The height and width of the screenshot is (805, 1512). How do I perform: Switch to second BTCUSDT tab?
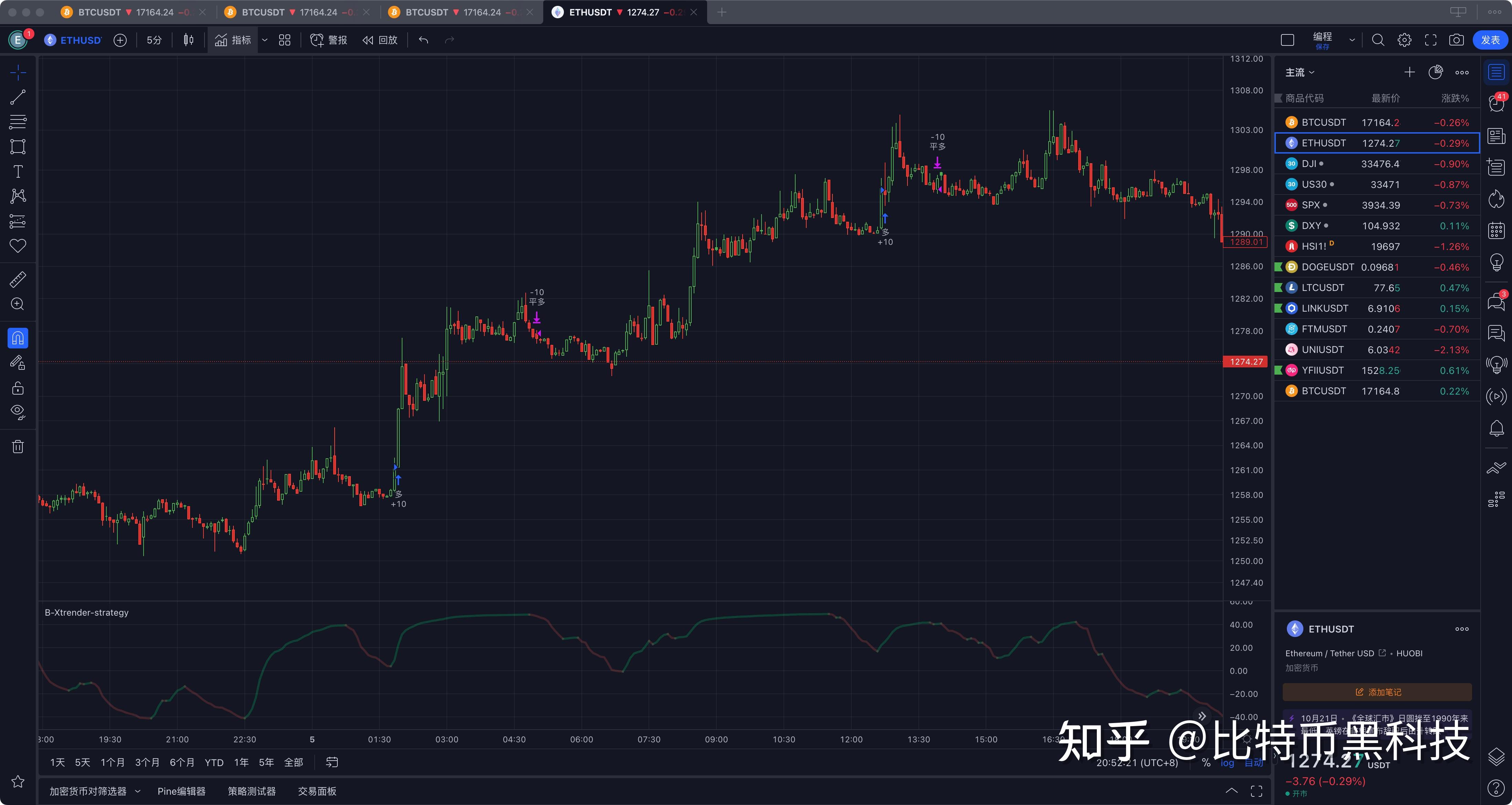click(297, 12)
